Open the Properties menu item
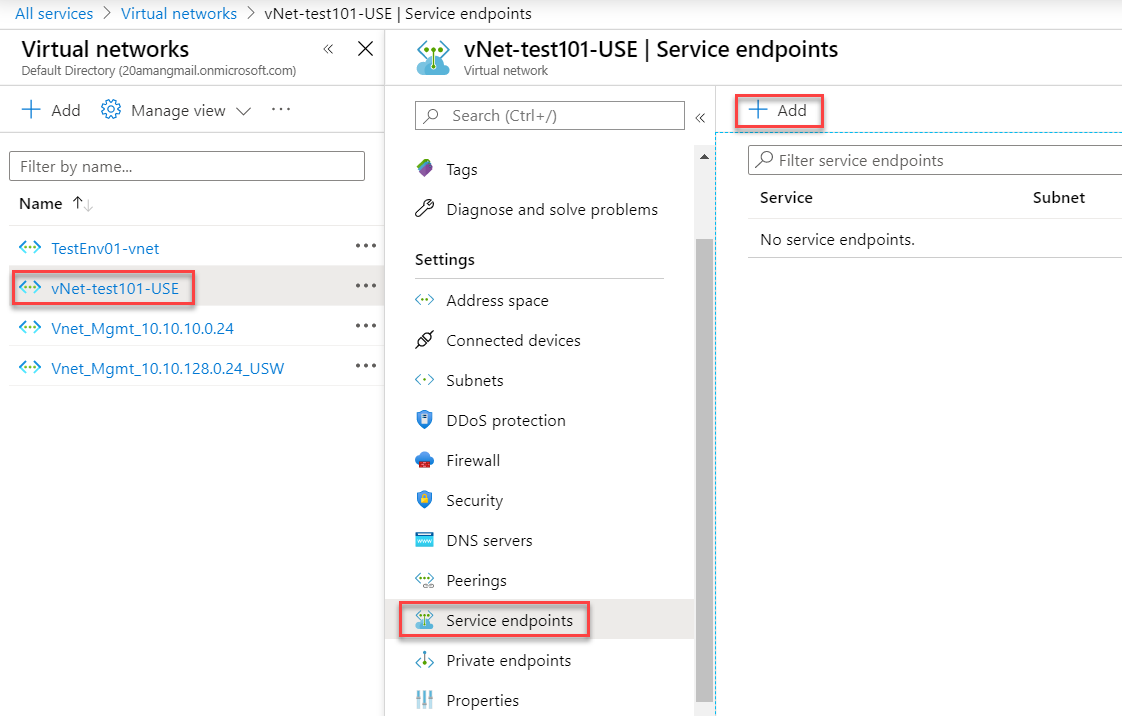 coord(482,701)
